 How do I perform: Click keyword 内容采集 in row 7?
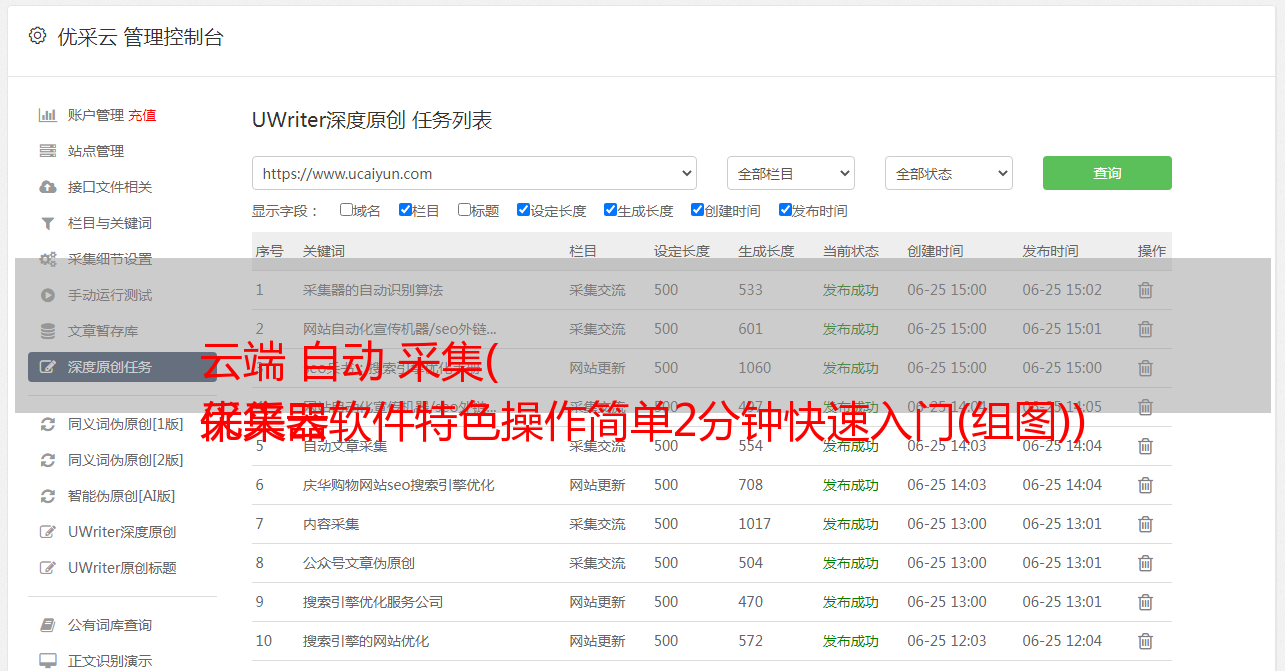pos(331,524)
